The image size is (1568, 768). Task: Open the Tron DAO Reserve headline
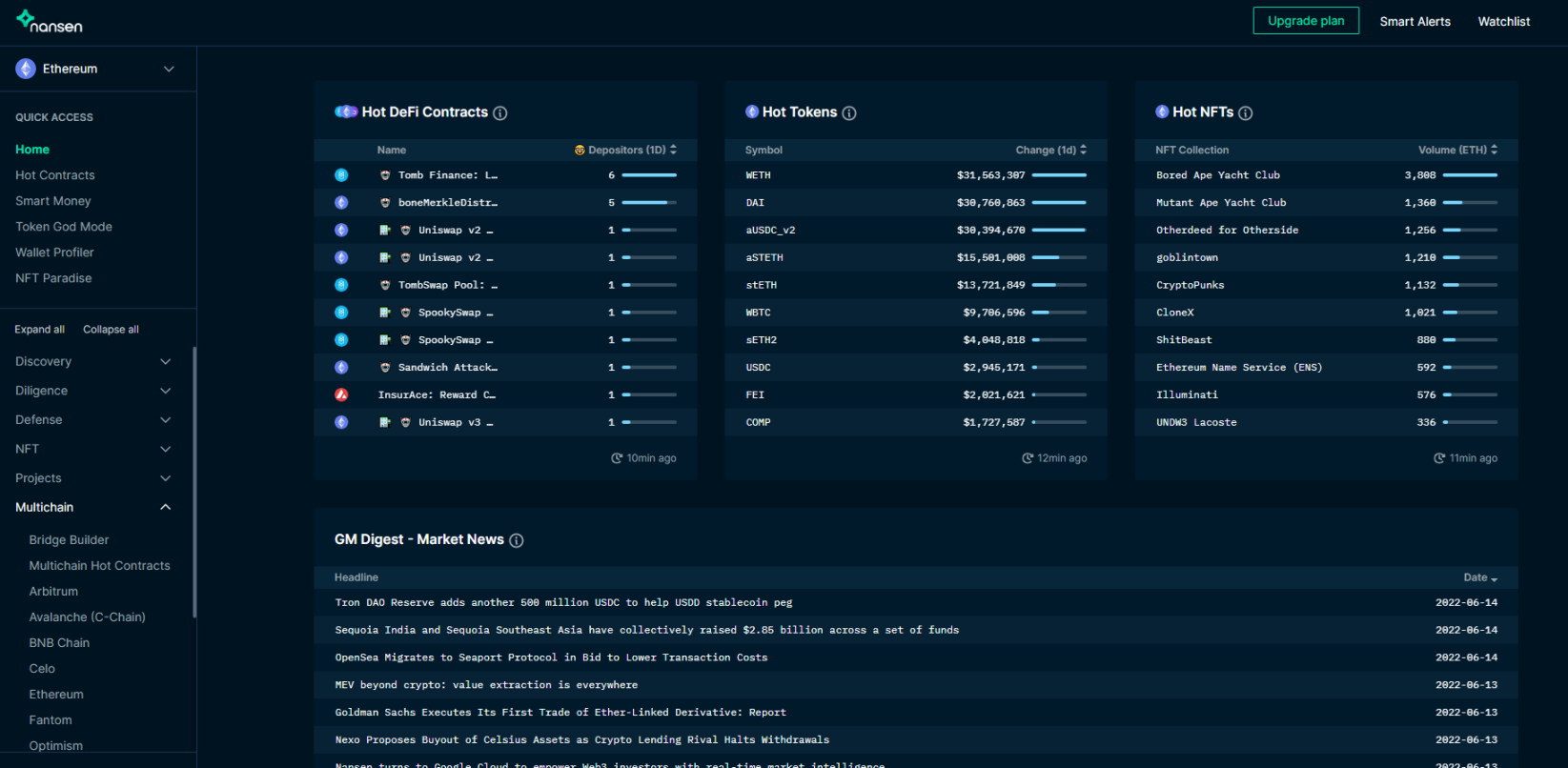tap(563, 603)
